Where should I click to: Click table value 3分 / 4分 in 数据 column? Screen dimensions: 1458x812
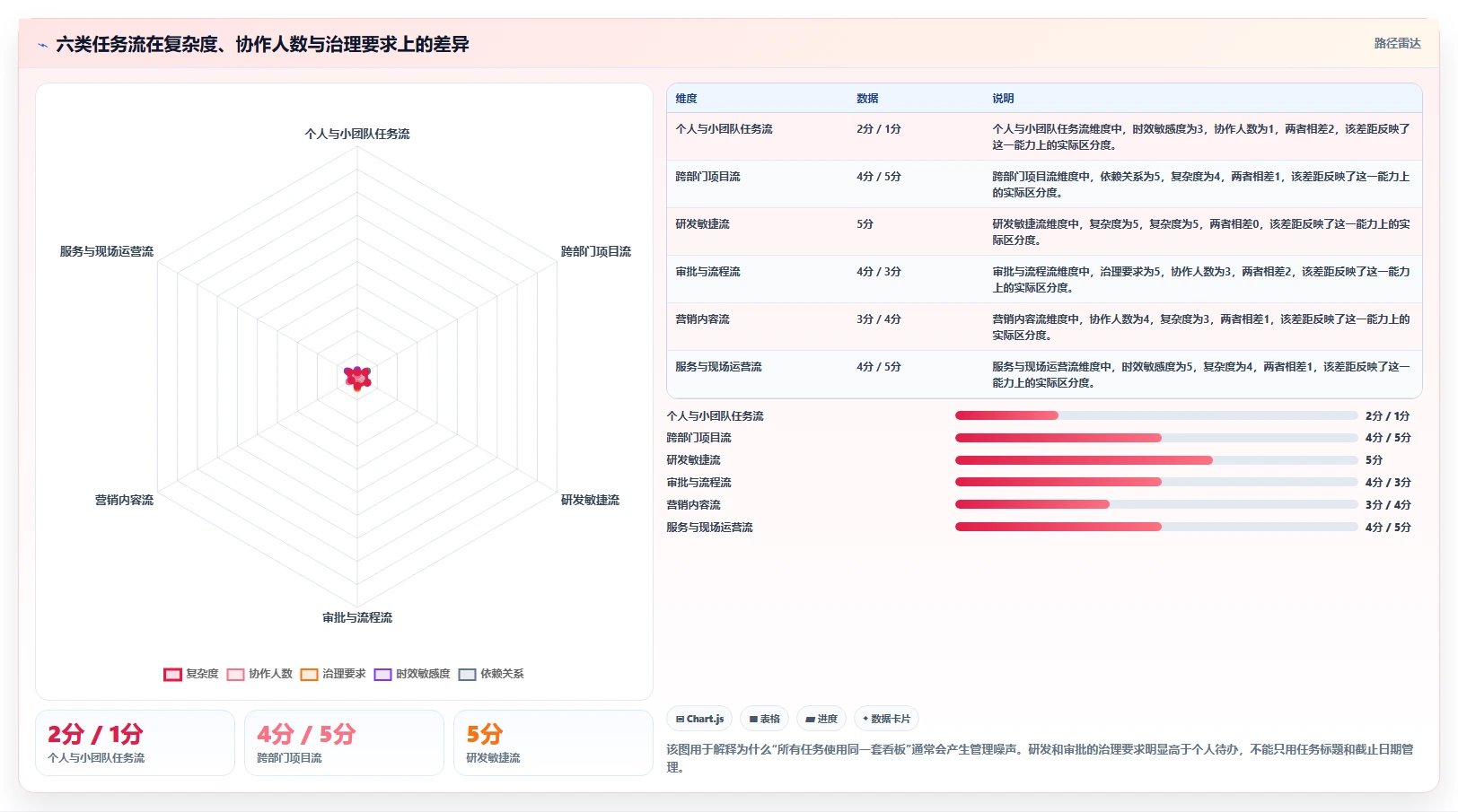(879, 319)
